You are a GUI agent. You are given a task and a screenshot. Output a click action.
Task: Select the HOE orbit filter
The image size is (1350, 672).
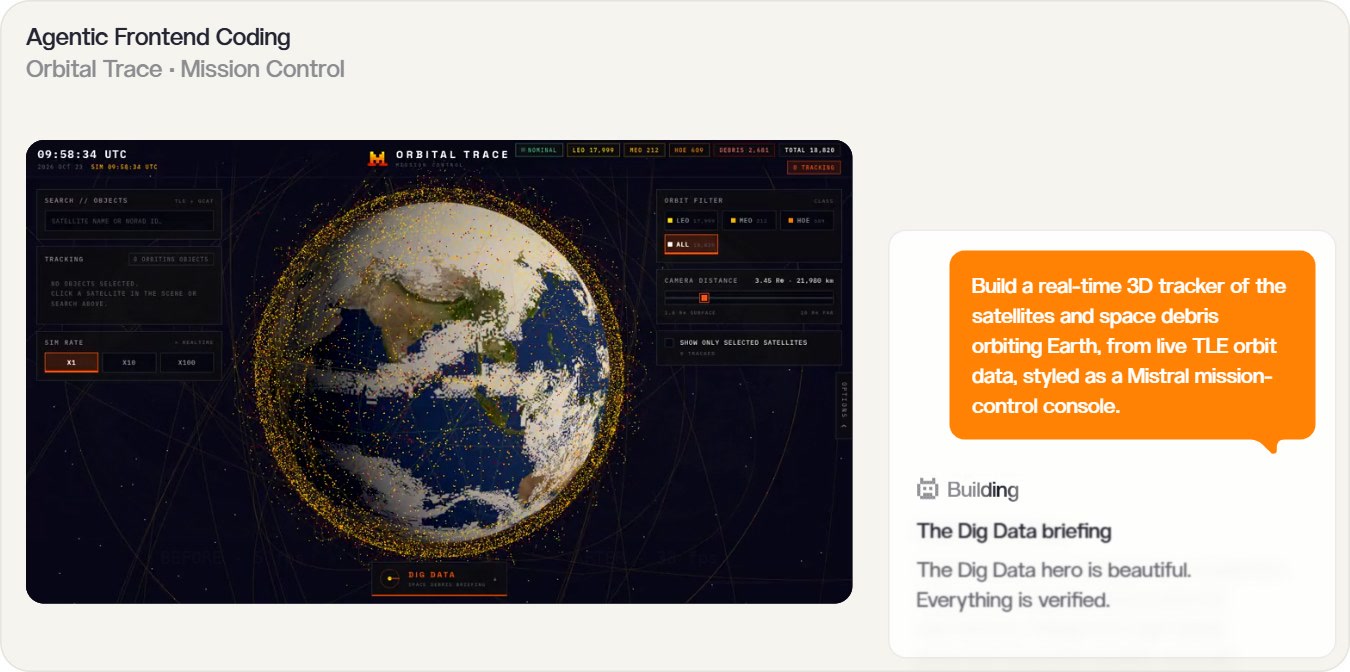coord(807,220)
